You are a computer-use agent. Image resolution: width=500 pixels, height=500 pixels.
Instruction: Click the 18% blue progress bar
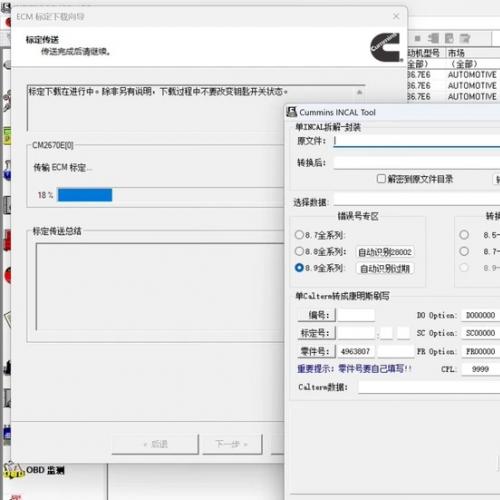click(x=85, y=195)
